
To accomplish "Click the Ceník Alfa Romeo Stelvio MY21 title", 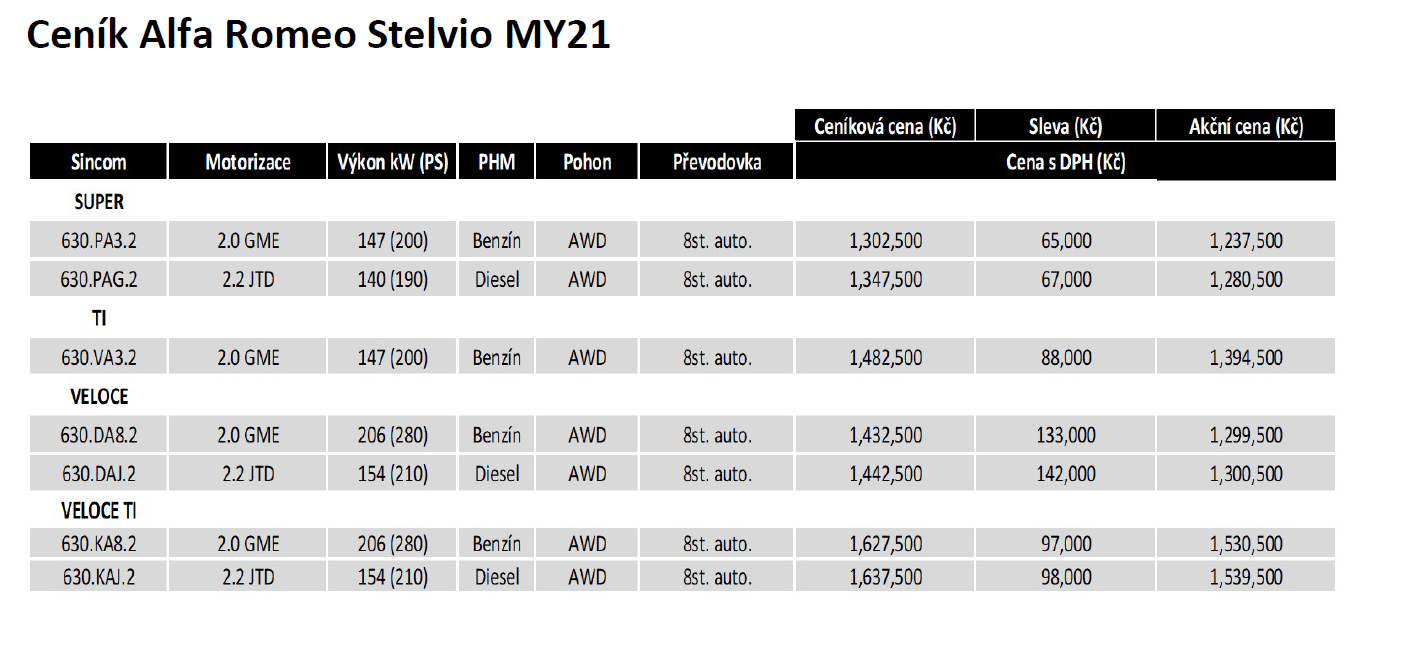I will click(318, 35).
